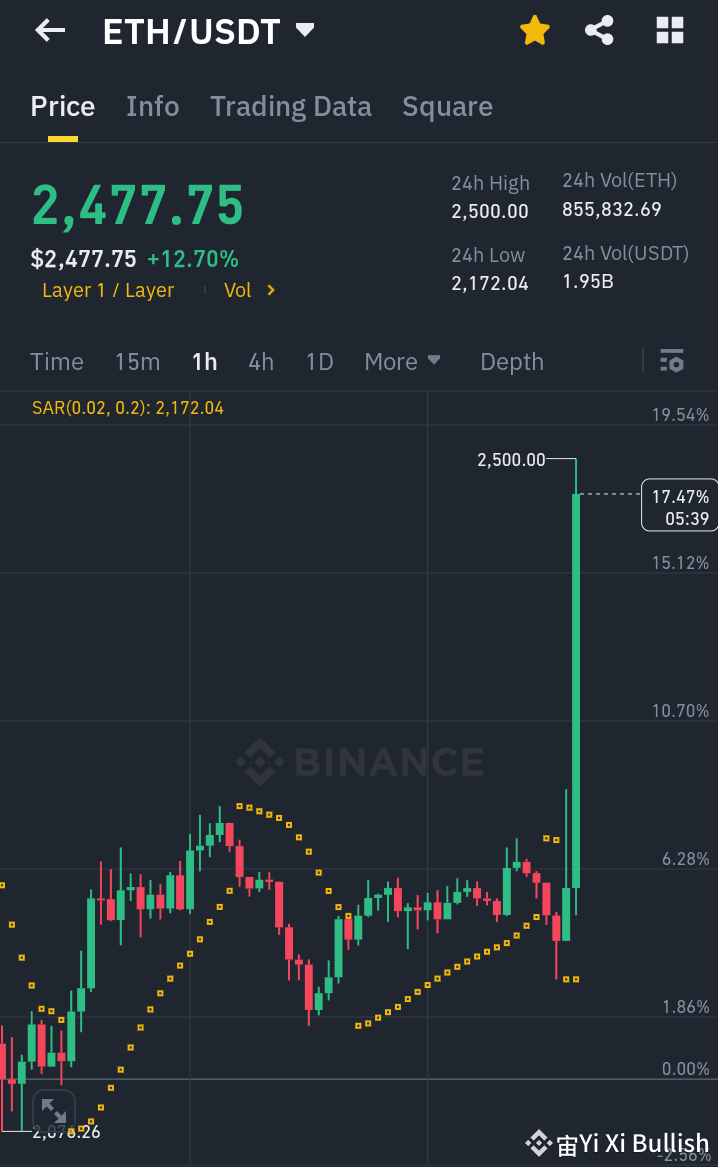The image size is (718, 1167).
Task: Open the Square tab
Action: tap(447, 106)
